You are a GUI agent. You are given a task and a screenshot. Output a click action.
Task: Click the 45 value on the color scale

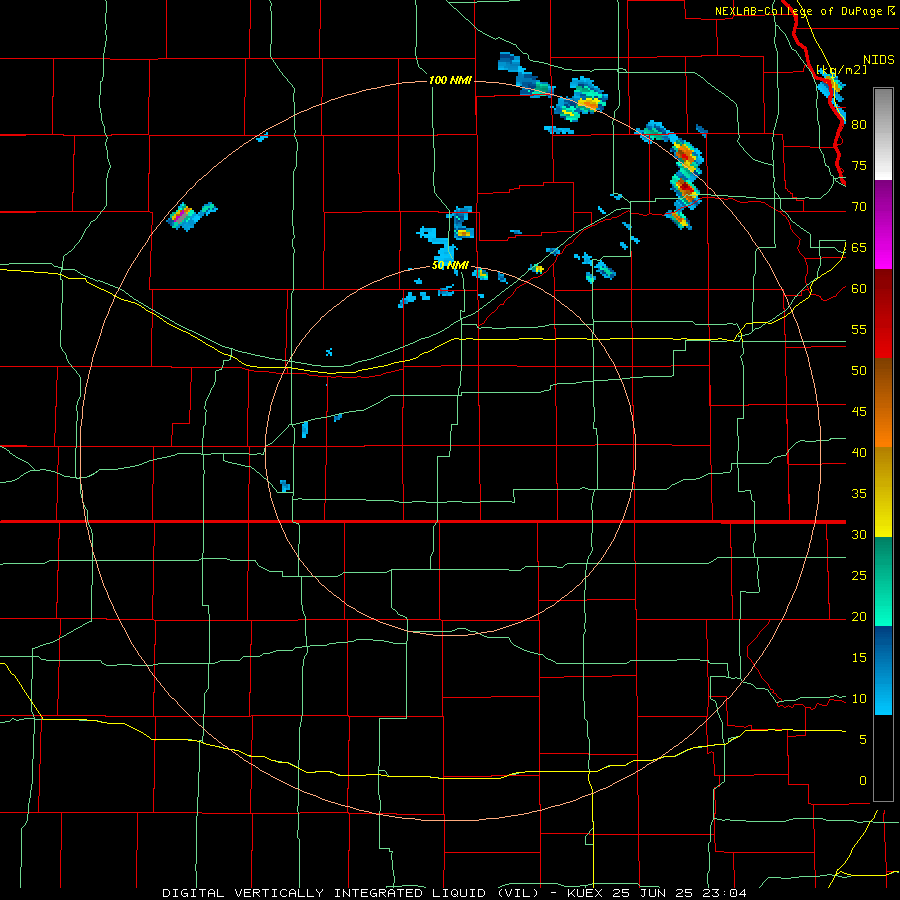[x=859, y=412]
